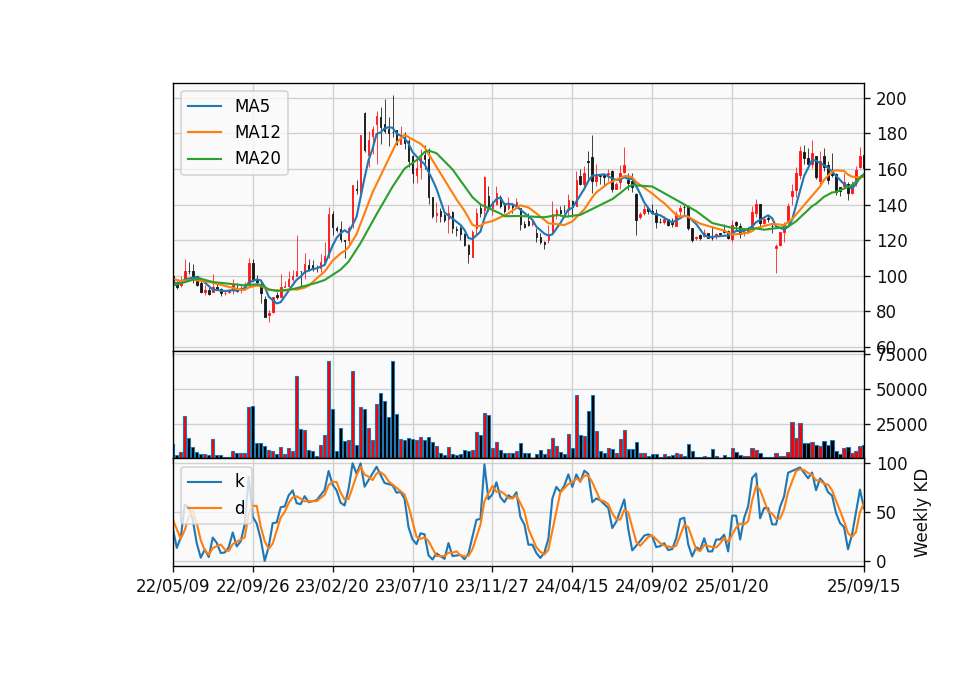Click the 0 label on KD axis
The image size is (960, 690).
click(x=881, y=561)
